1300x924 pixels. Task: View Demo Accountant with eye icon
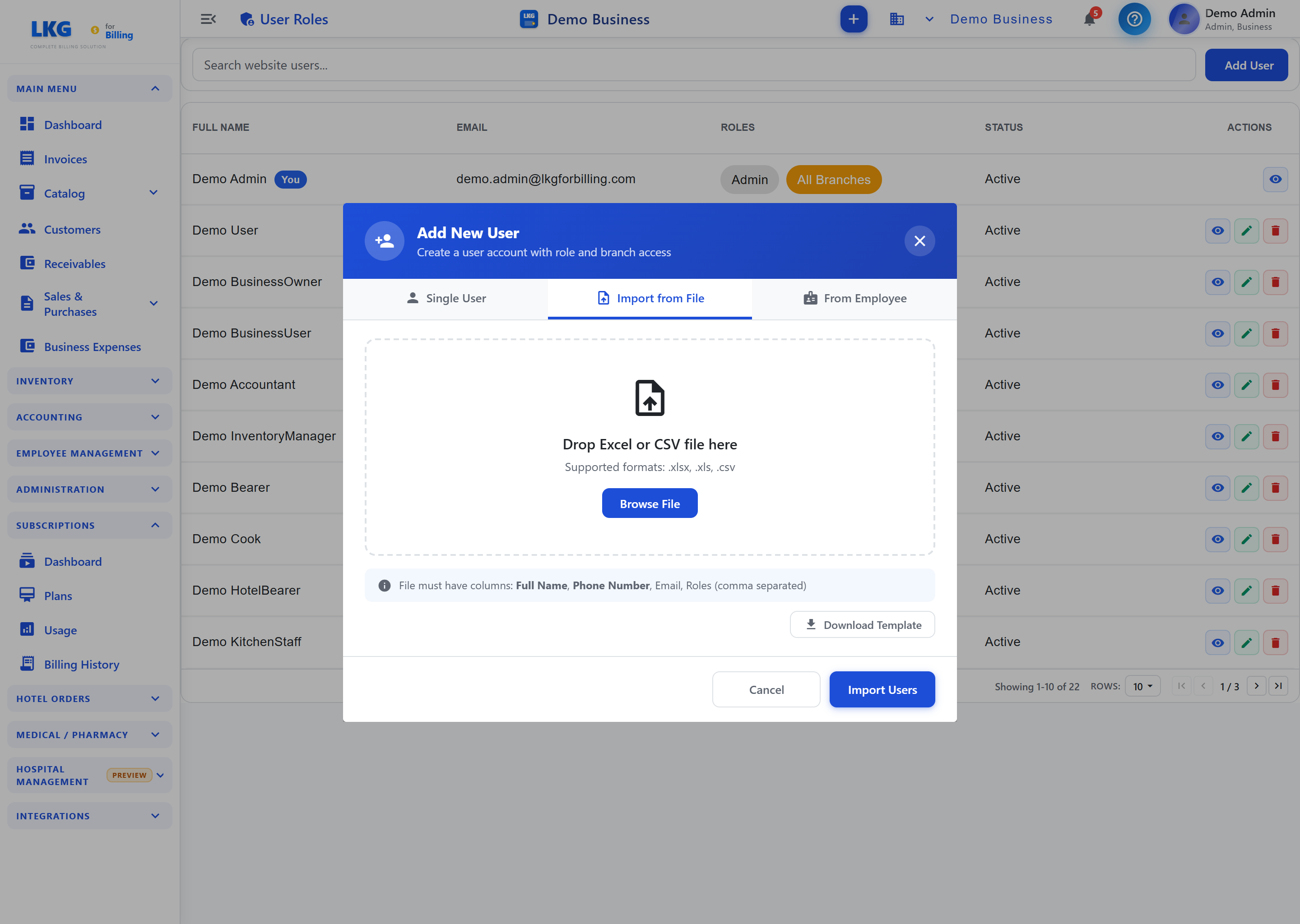(1217, 385)
